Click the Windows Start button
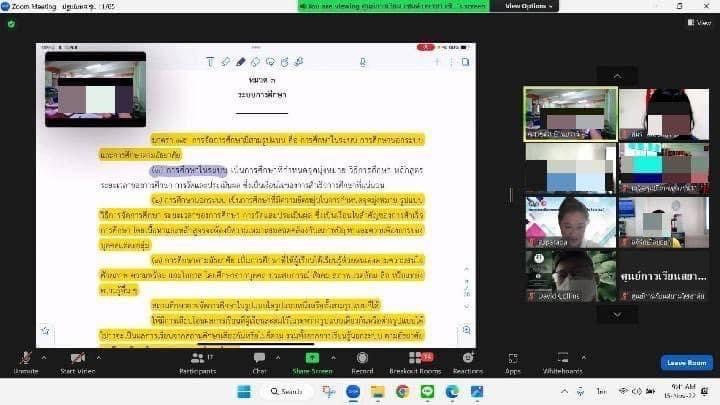 [x=242, y=391]
